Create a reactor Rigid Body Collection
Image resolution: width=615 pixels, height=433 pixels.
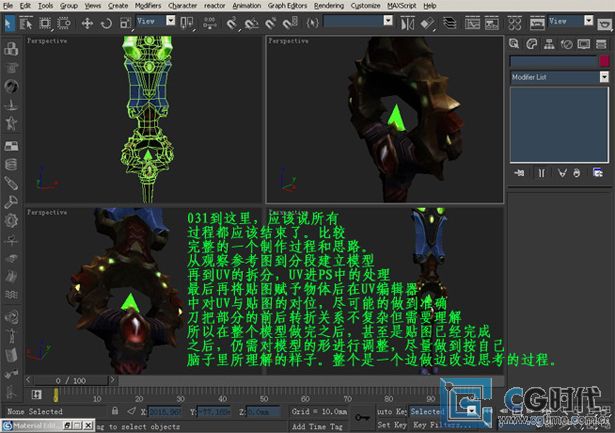click(11, 49)
